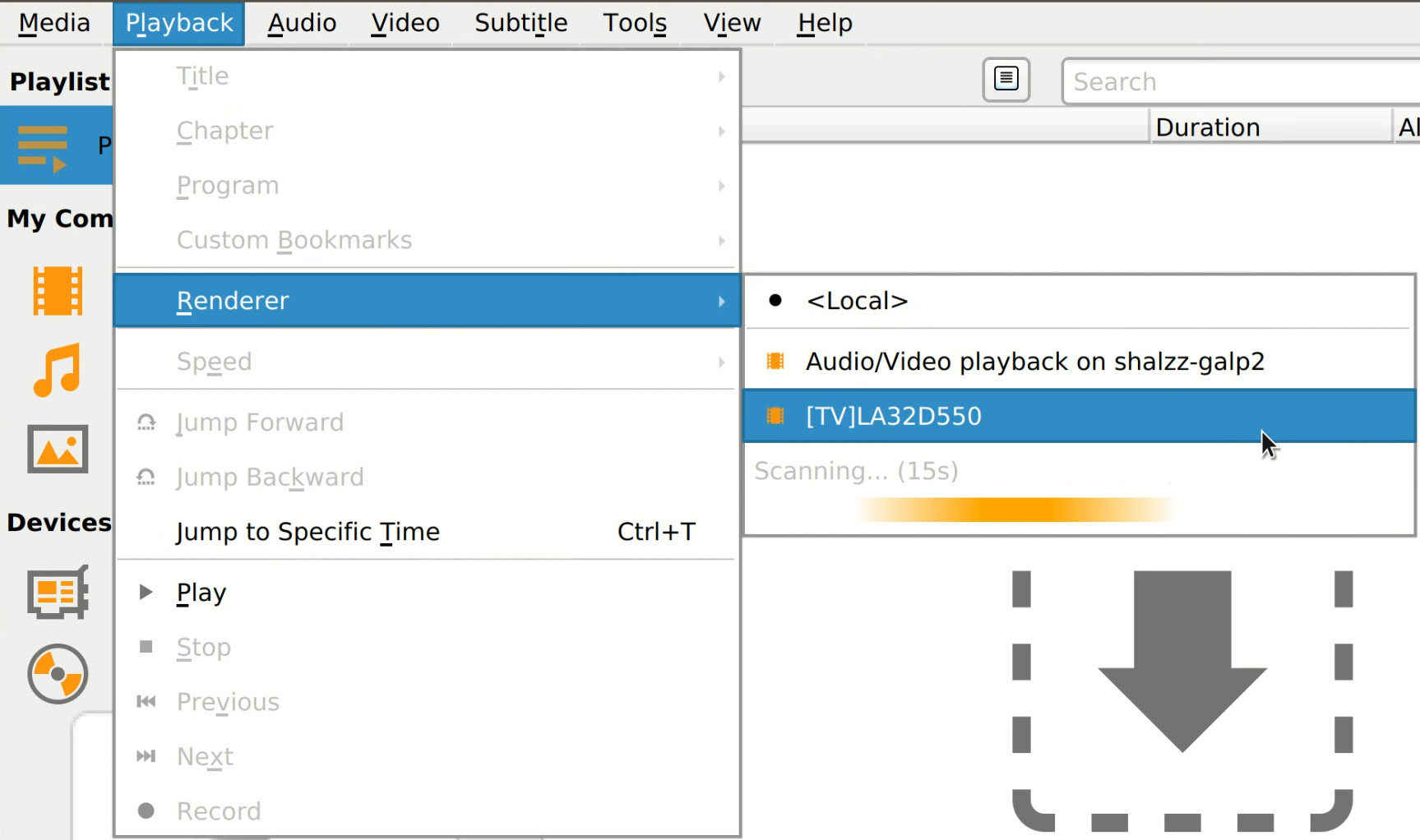Click Play in the Playback menu
This screenshot has height=840, width=1420.
201,592
